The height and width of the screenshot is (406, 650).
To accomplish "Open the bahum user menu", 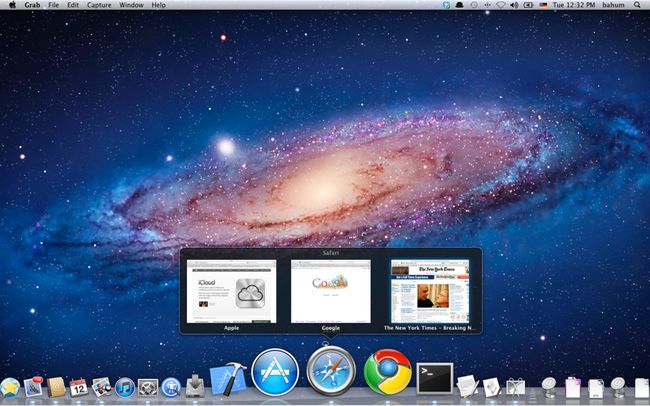I will click(613, 5).
